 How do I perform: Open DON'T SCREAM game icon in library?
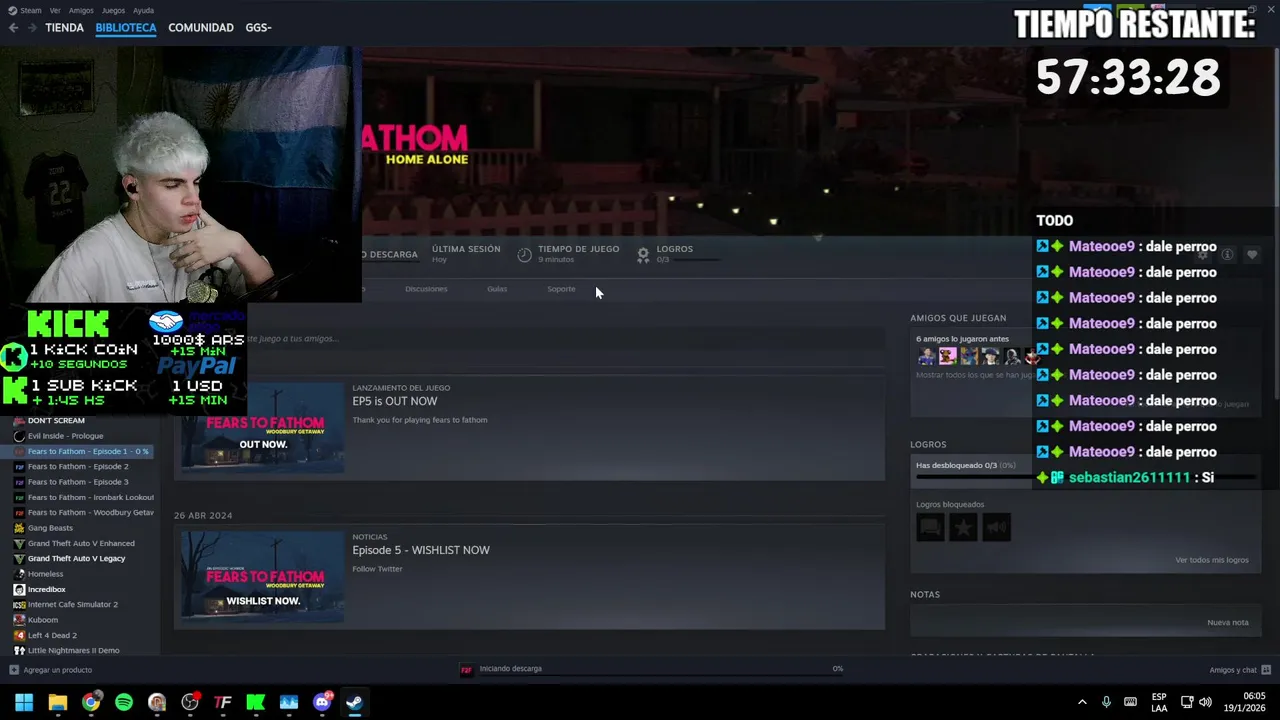pos(19,421)
